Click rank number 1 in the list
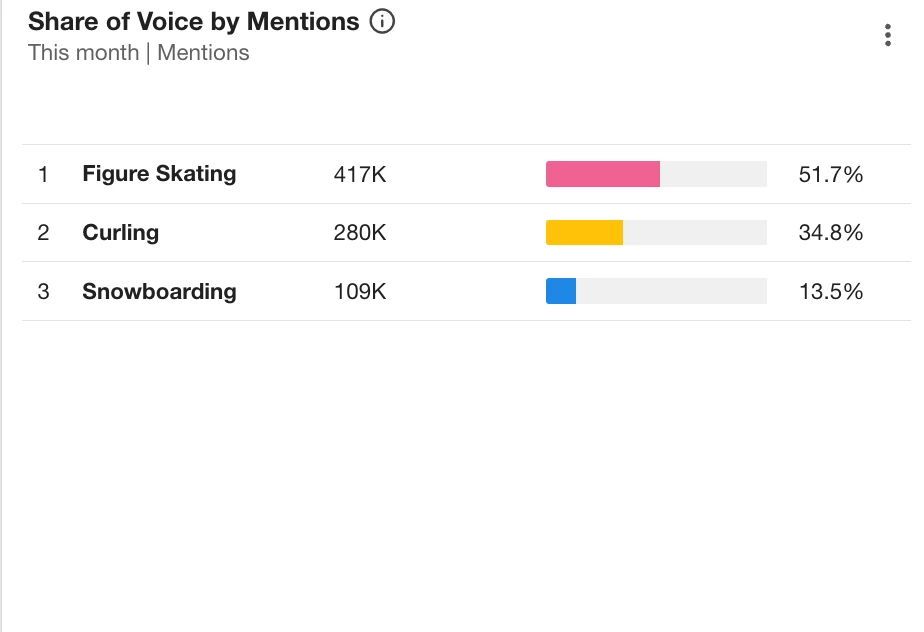Viewport: 924px width, 632px height. pos(43,175)
